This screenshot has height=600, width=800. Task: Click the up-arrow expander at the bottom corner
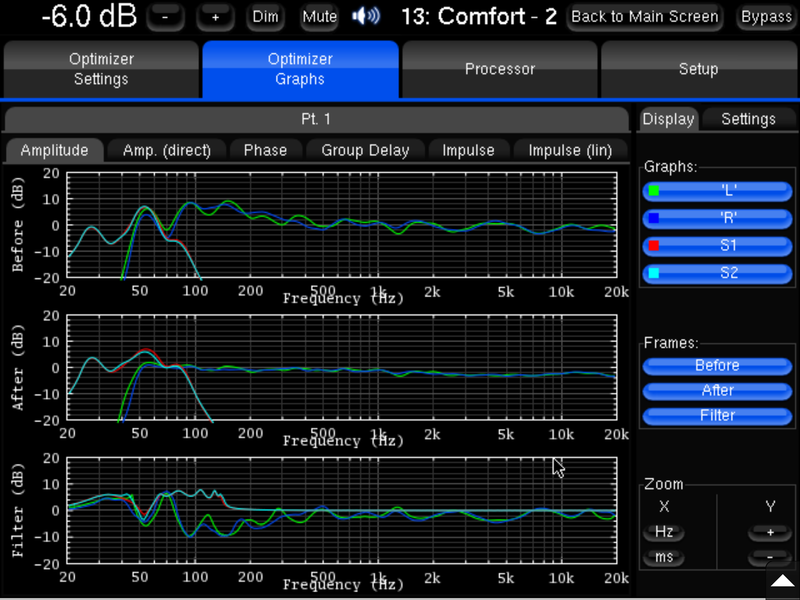tap(783, 582)
